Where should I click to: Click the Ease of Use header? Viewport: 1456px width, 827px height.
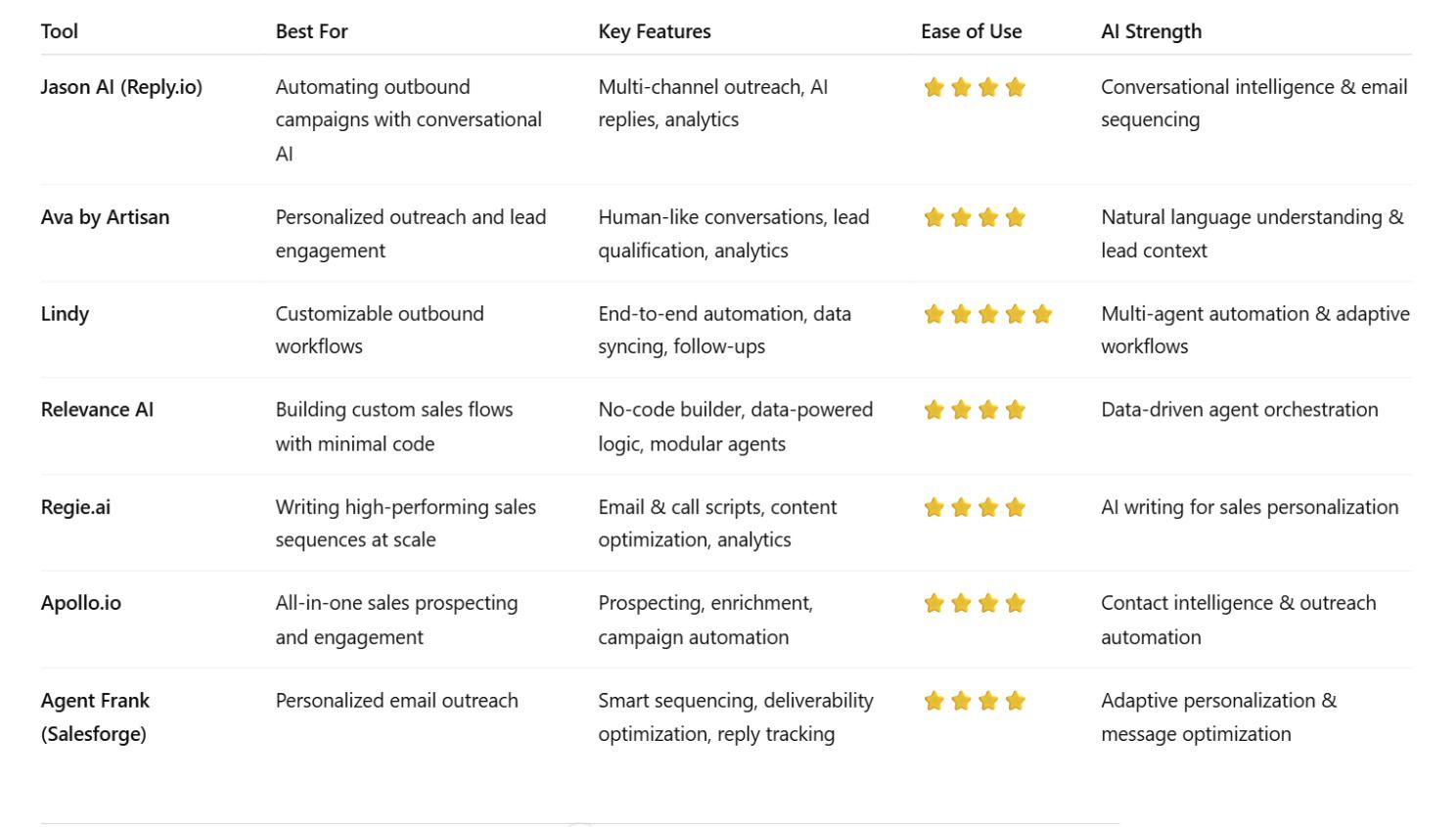[971, 31]
